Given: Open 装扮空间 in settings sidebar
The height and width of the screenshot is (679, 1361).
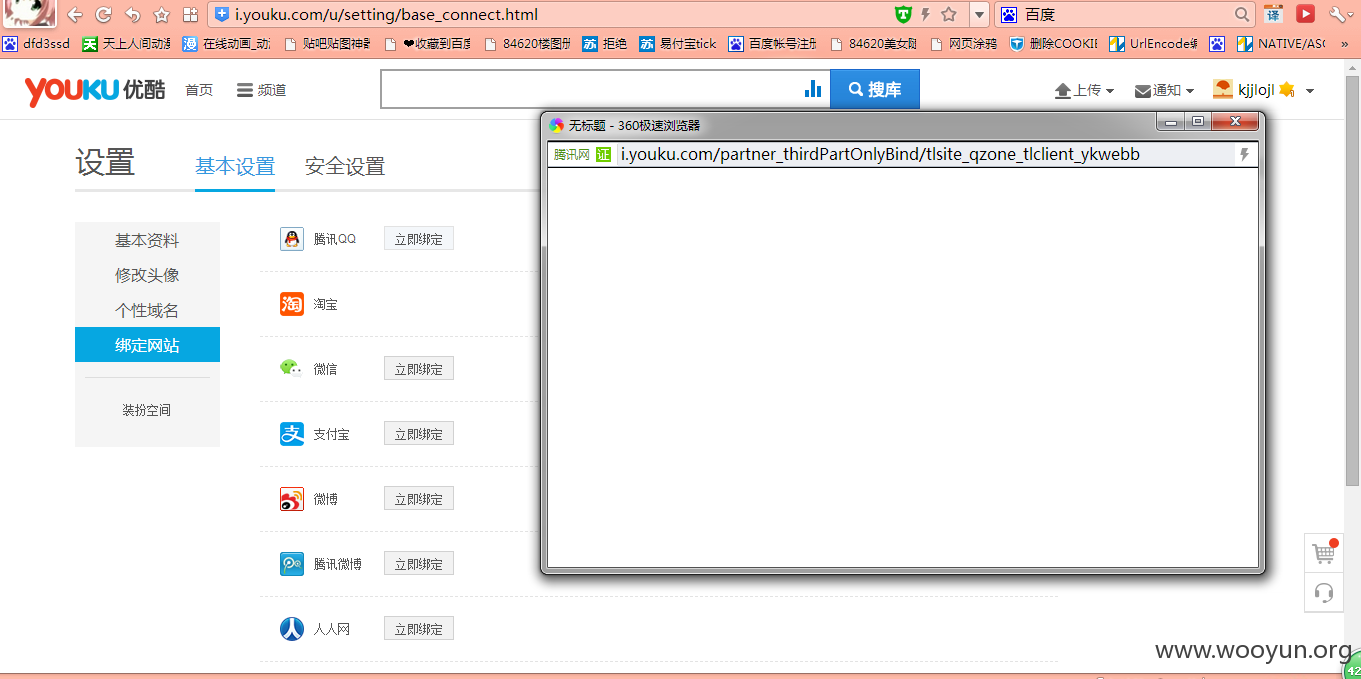Looking at the screenshot, I should pyautogui.click(x=147, y=410).
